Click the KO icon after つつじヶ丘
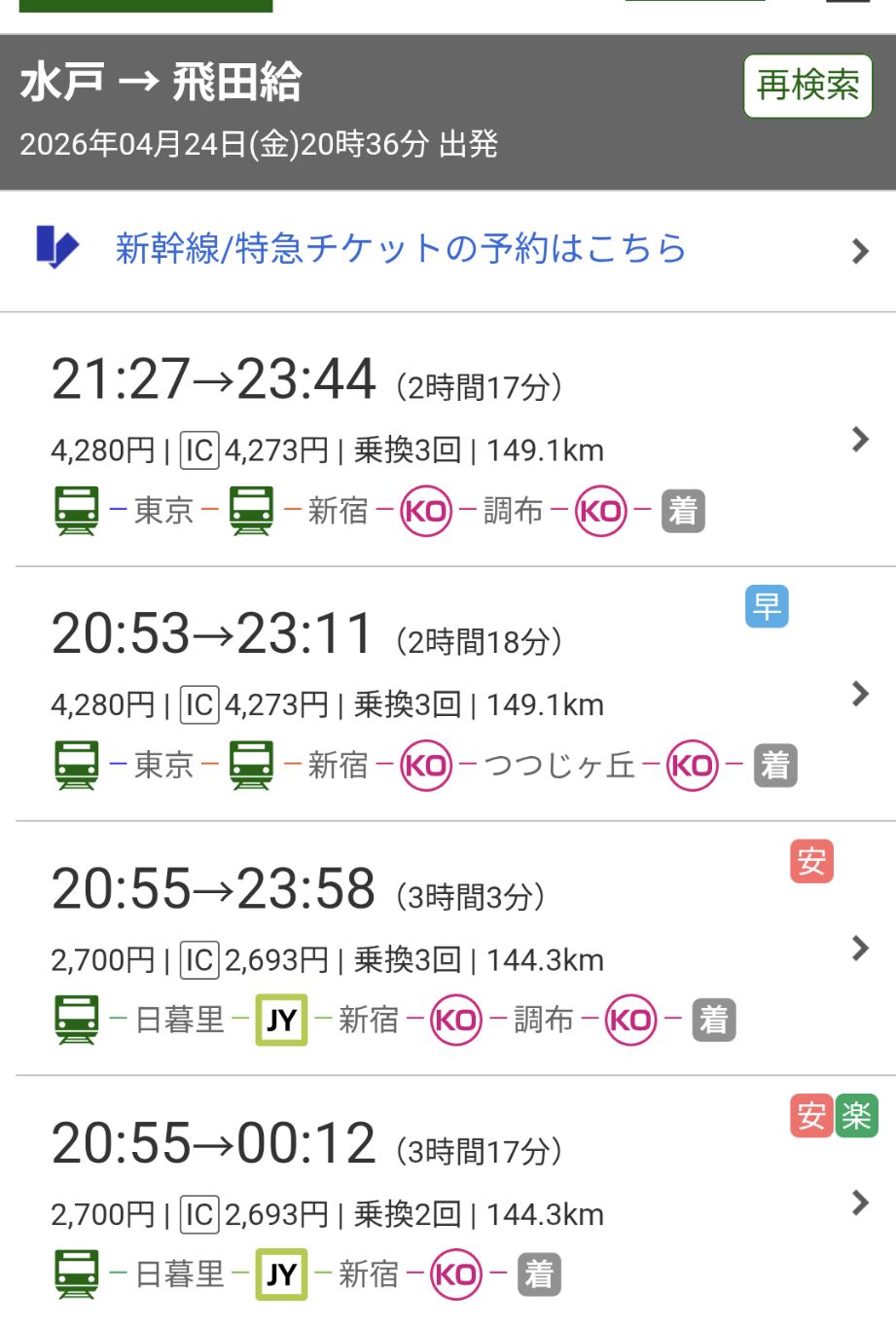 [x=692, y=766]
